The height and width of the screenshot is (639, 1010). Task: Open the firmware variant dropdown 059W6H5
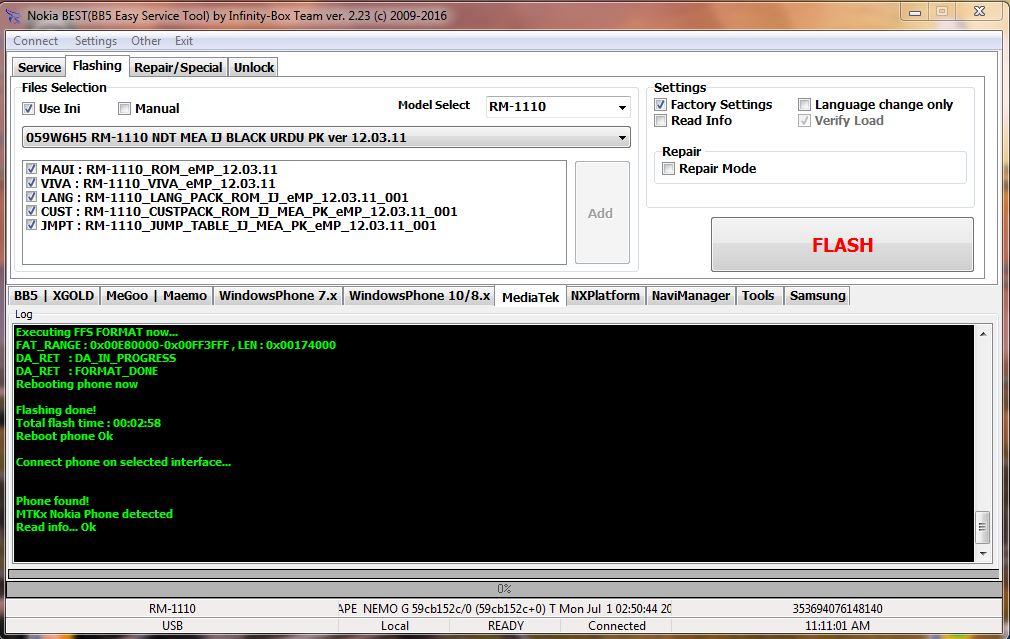pyautogui.click(x=326, y=137)
